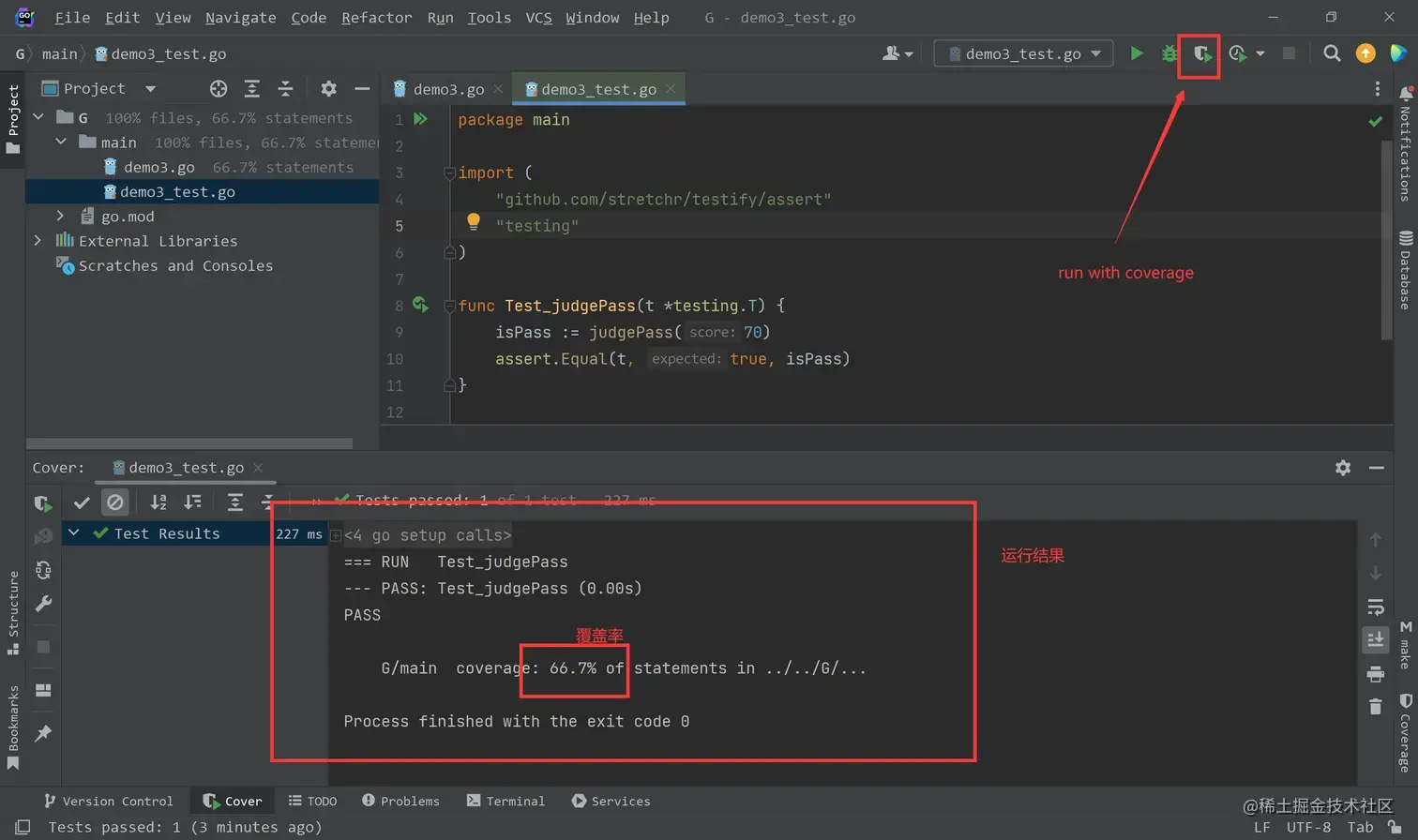
Task: Click the LF line separator status item
Action: coord(1261,827)
